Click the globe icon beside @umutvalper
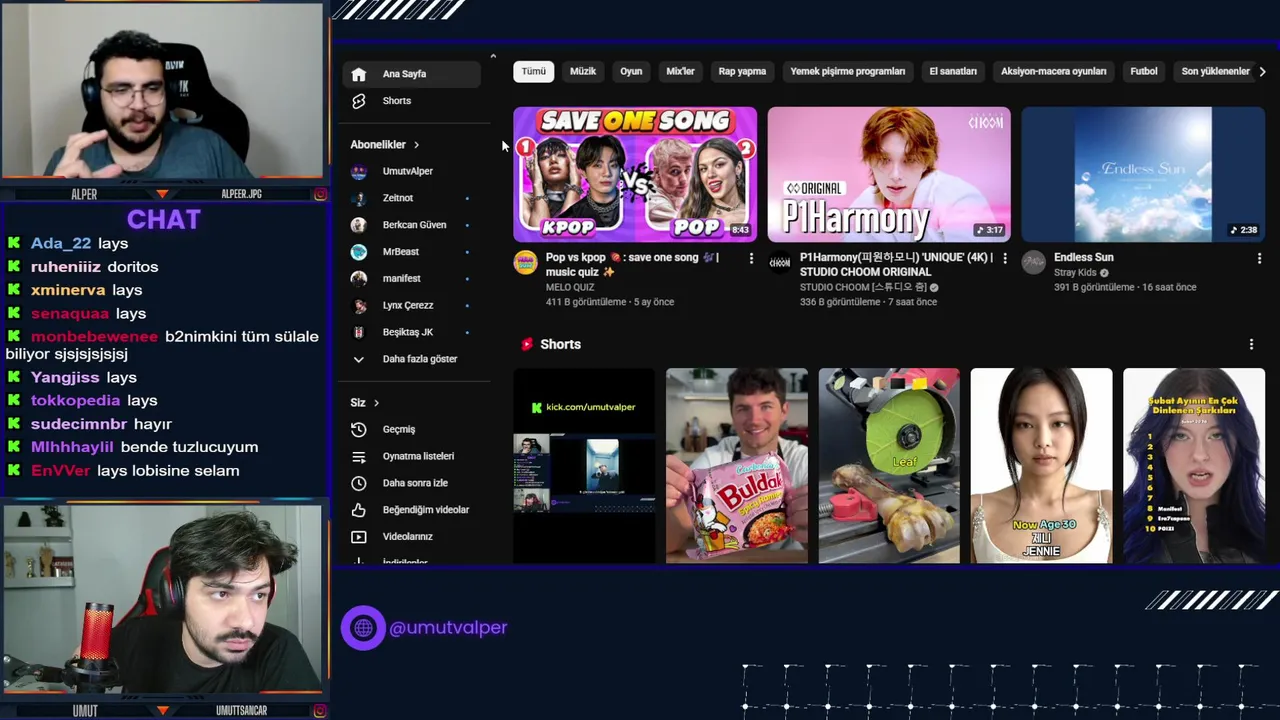The width and height of the screenshot is (1280, 720). pyautogui.click(x=363, y=628)
